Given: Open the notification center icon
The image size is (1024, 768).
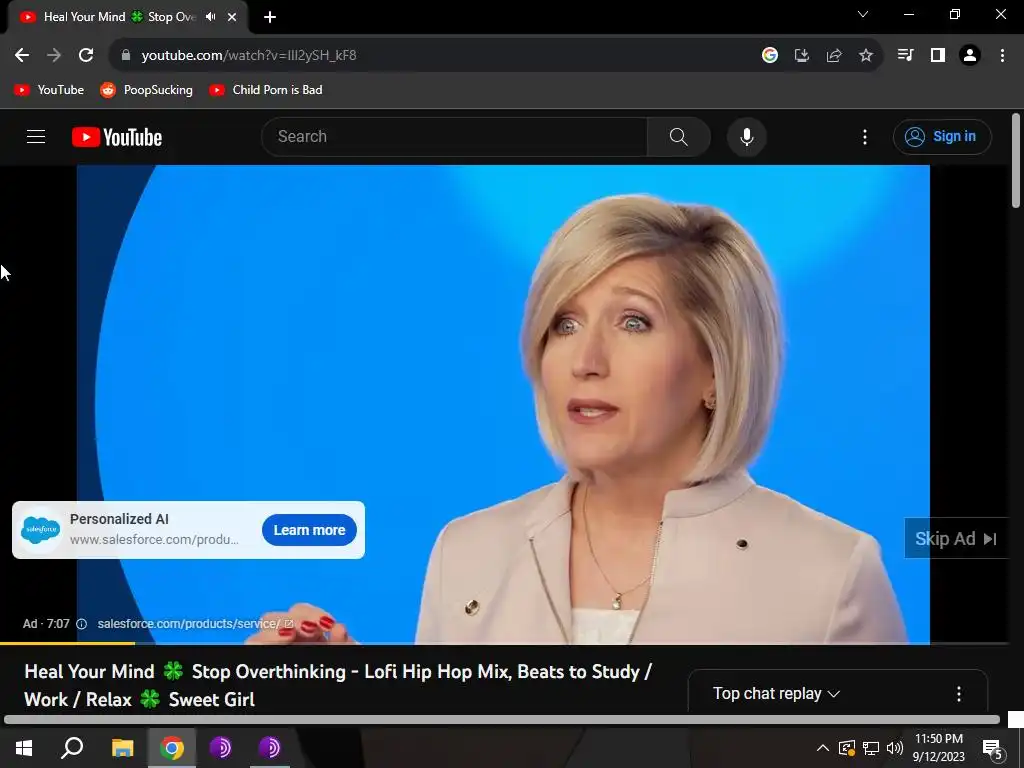Looking at the screenshot, I should pyautogui.click(x=993, y=749).
